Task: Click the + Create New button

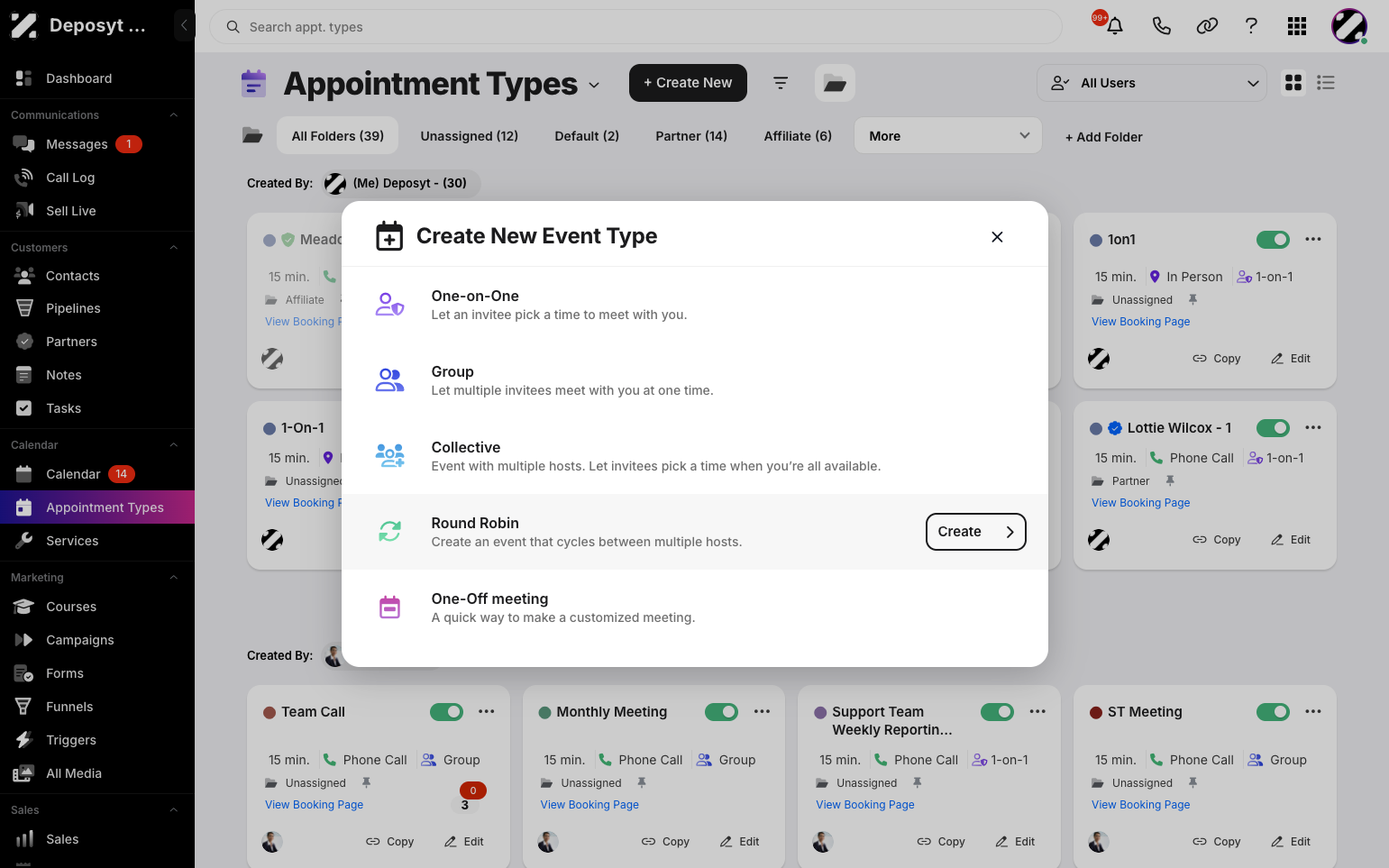Action: click(688, 83)
